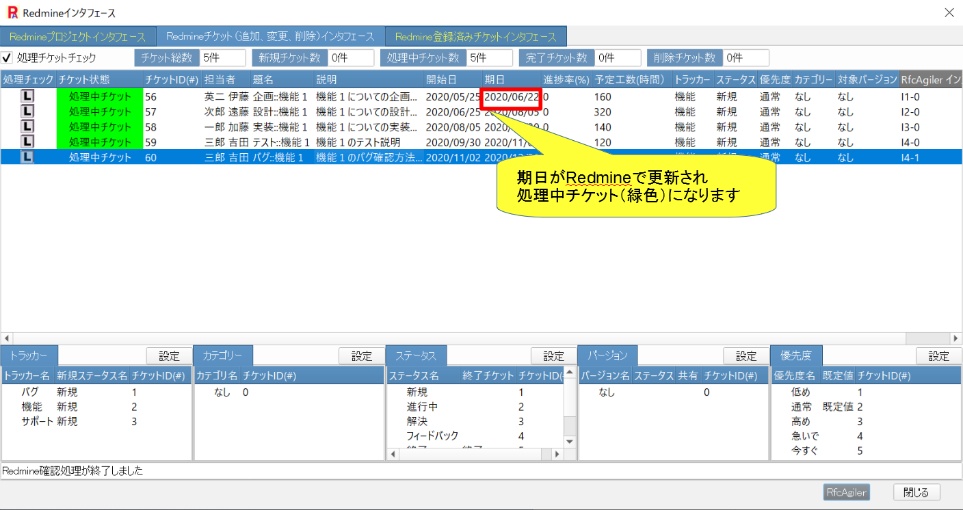Select 解決 row in ステータス list
The height and width of the screenshot is (510, 963).
pyautogui.click(x=475, y=422)
